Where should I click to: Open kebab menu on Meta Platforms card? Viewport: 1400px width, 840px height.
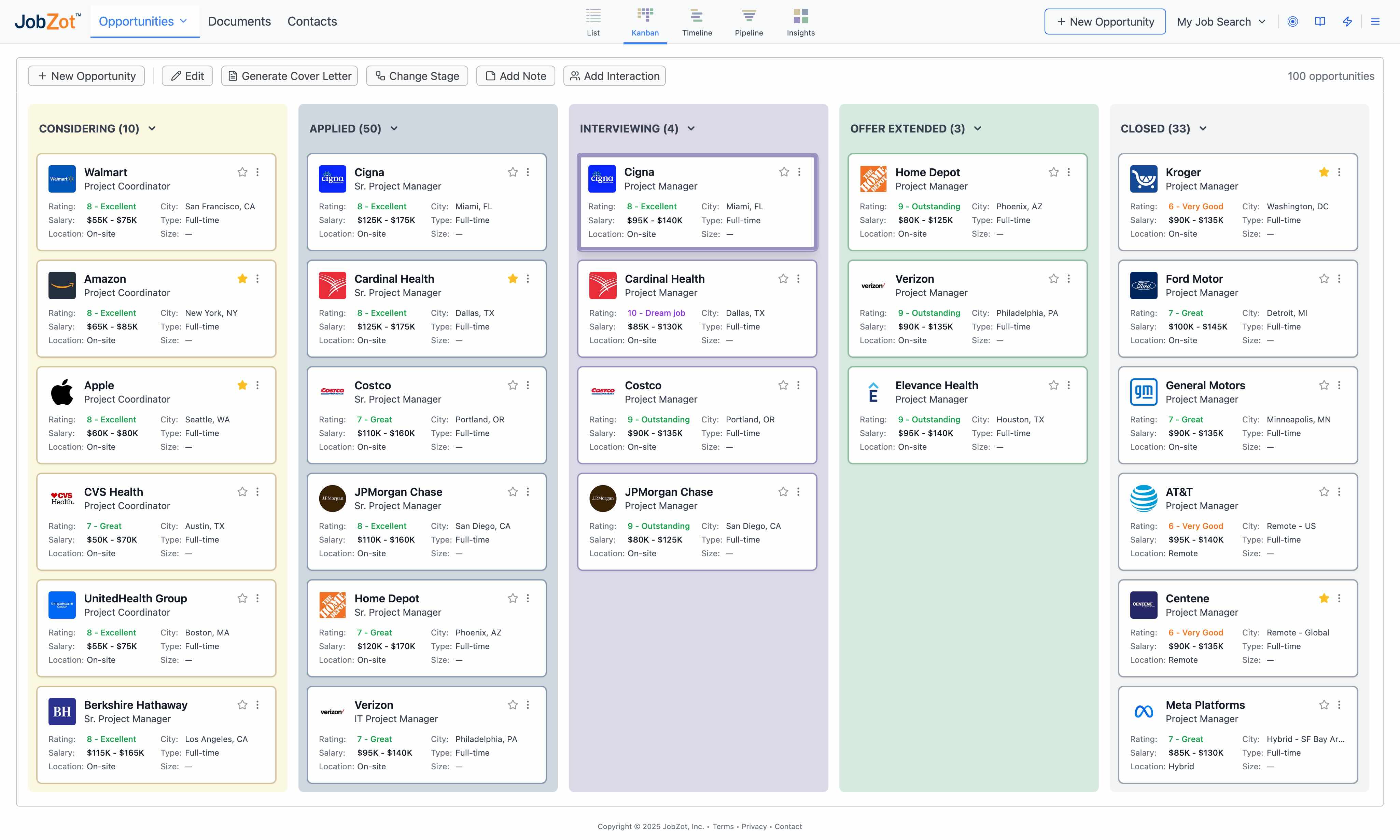click(1339, 705)
